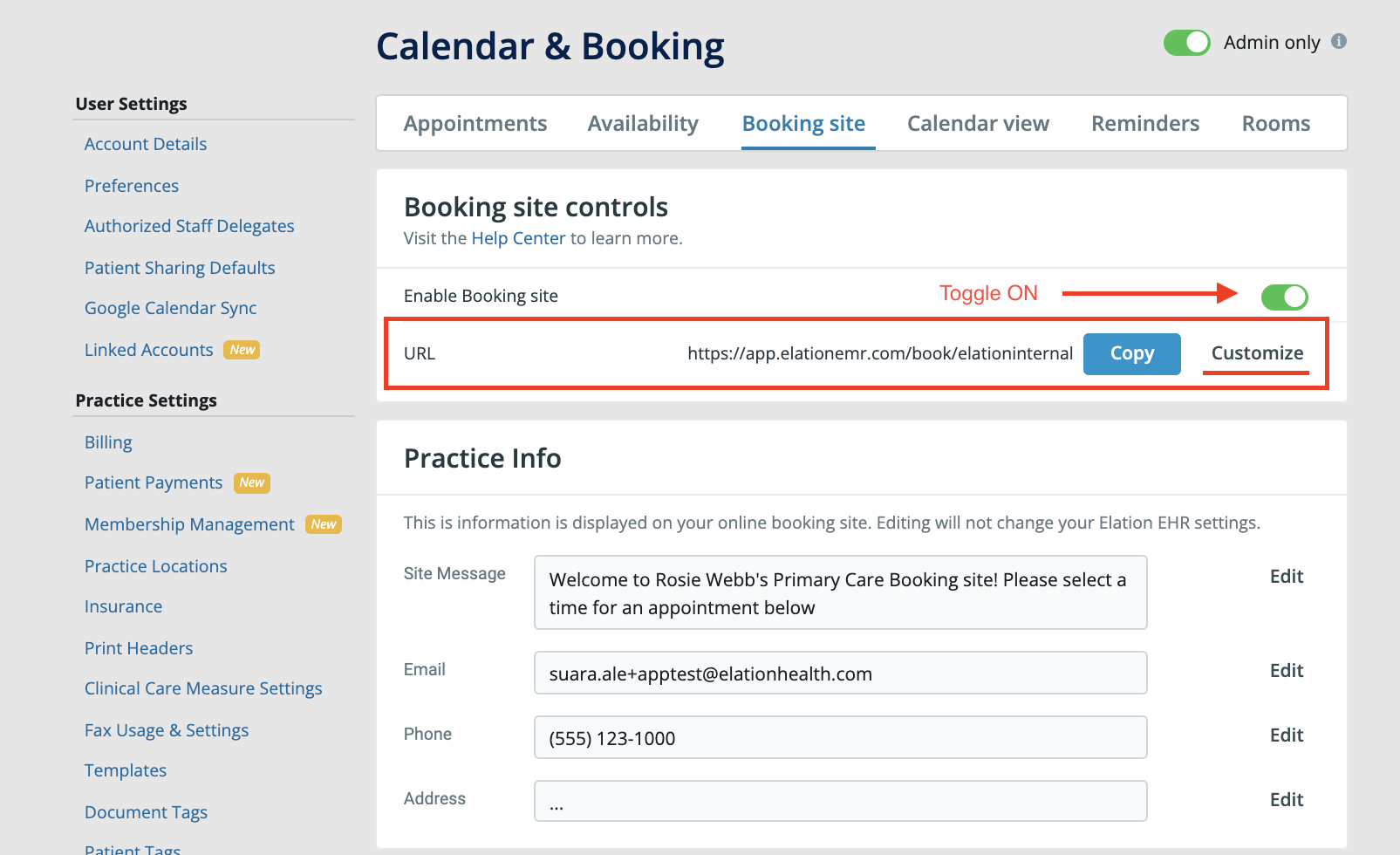
Task: Edit the Site Message
Action: coord(1286,576)
